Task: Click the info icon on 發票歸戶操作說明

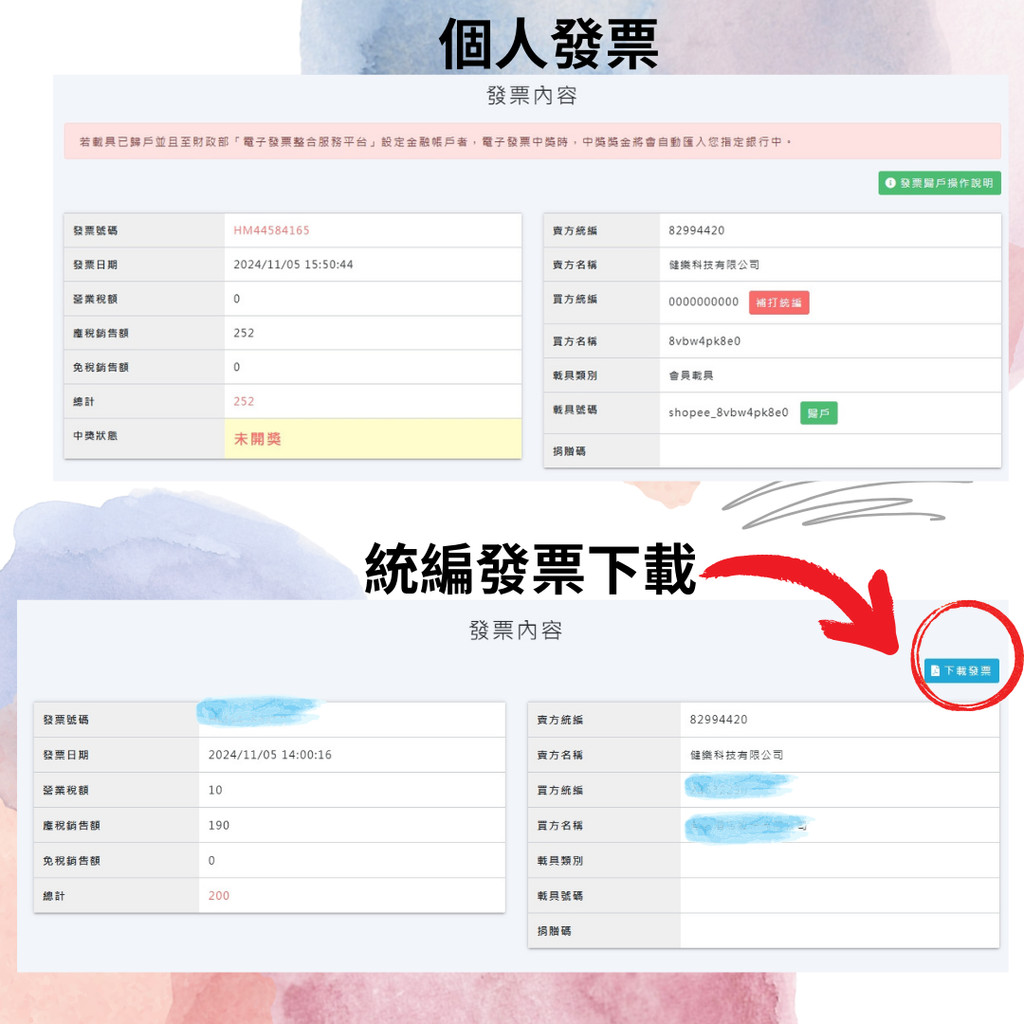Action: click(891, 184)
